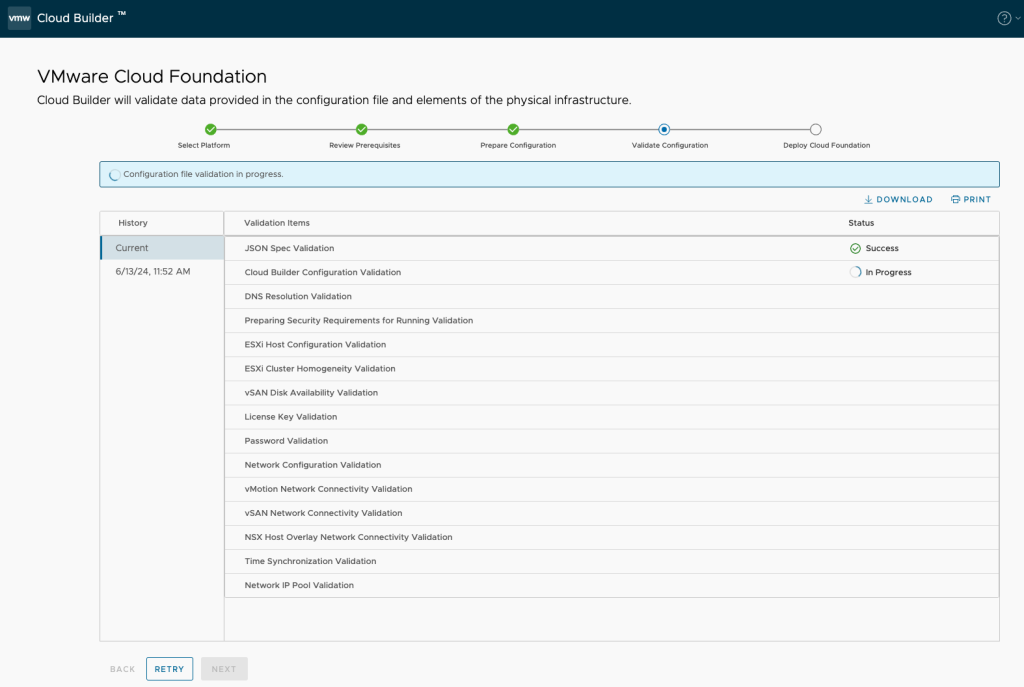Select the DNS Resolution Validation row
Viewport: 1024px width, 687px height.
(611, 296)
